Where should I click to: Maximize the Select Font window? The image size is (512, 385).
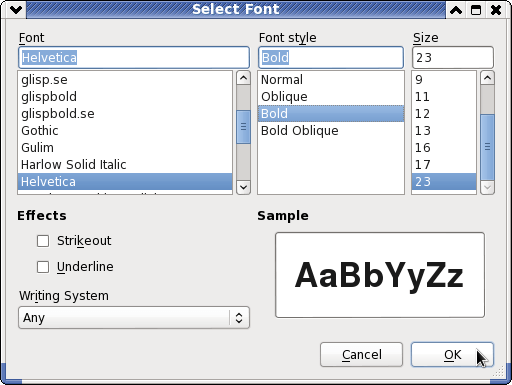coord(476,10)
